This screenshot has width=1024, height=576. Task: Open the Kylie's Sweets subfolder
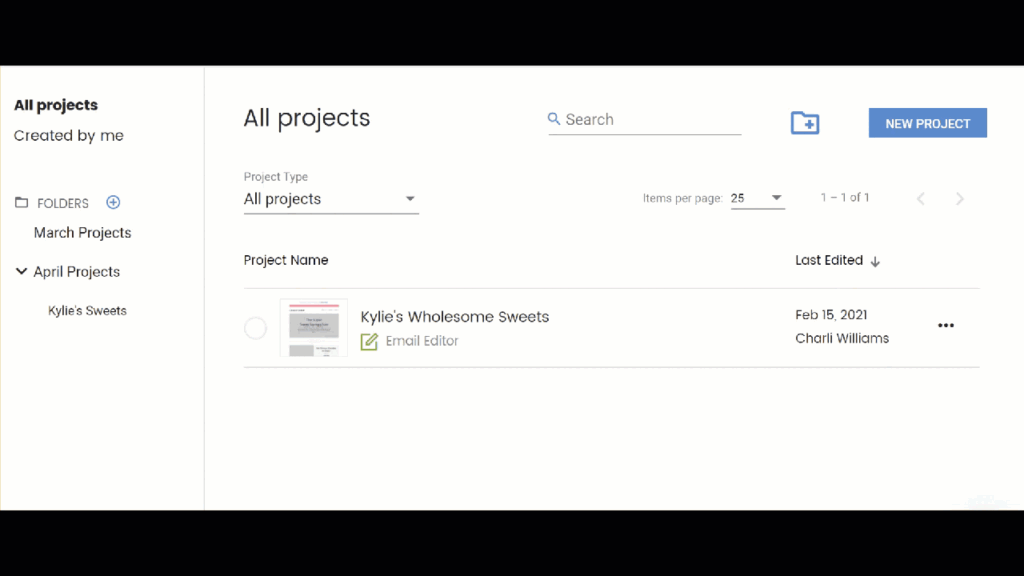click(x=87, y=311)
